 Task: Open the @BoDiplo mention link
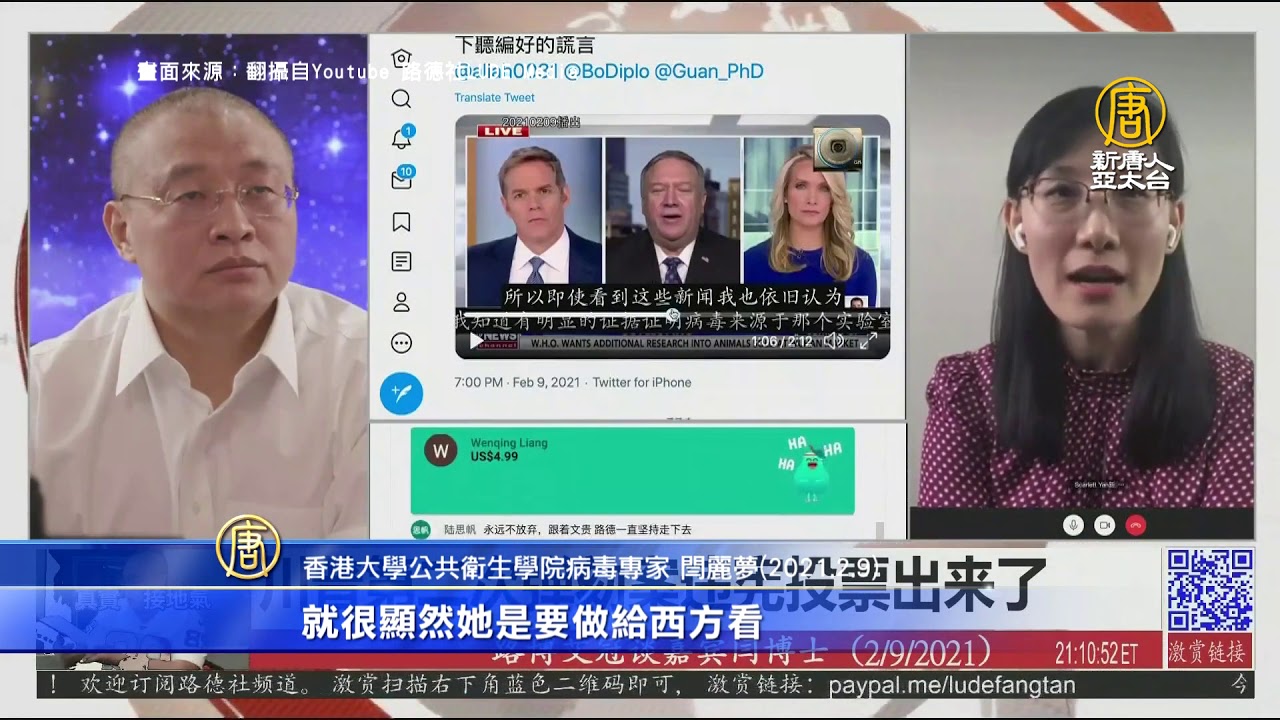(x=606, y=71)
